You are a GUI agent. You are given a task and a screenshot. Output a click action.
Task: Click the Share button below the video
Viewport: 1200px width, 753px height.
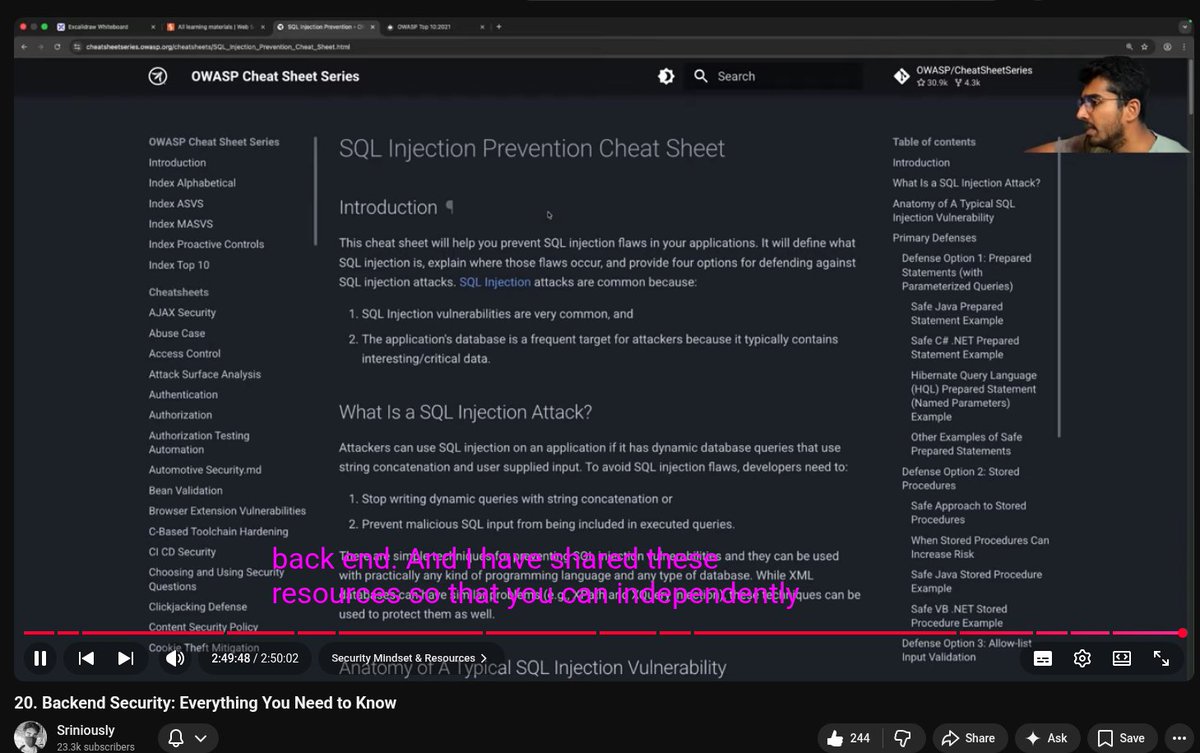click(969, 738)
